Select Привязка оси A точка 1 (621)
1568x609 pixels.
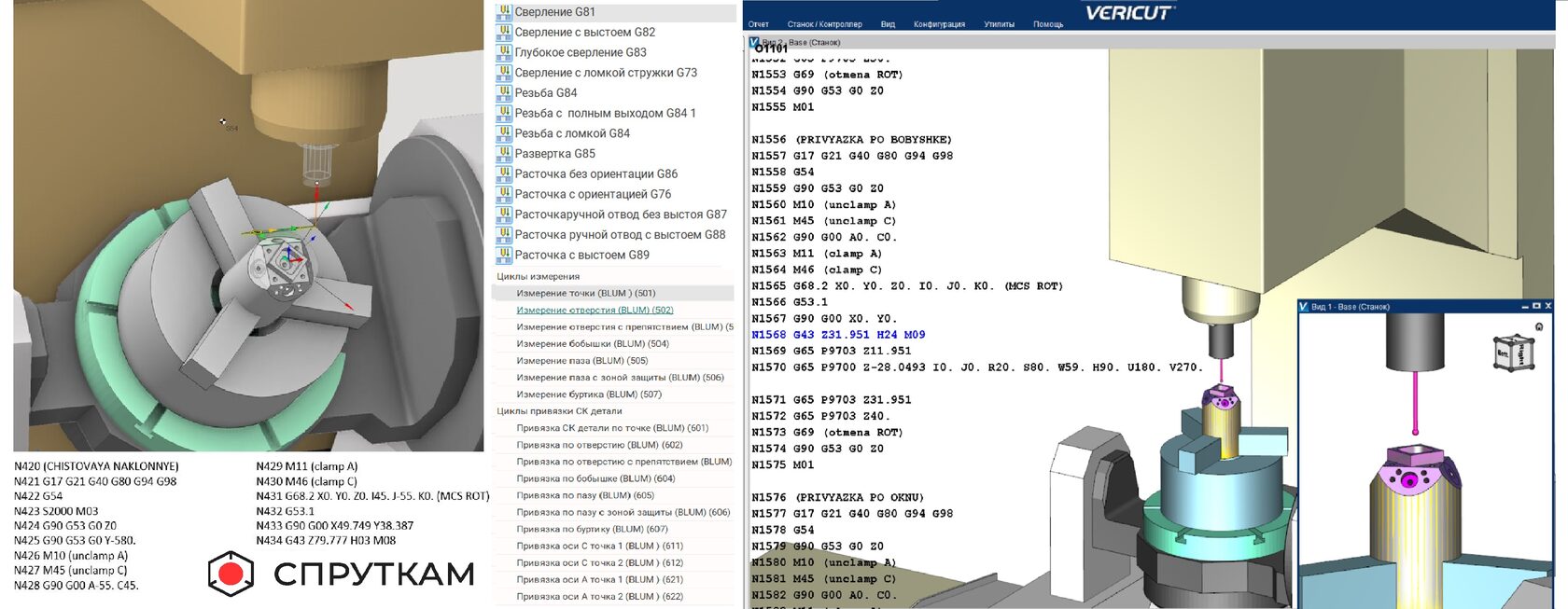coord(600,579)
